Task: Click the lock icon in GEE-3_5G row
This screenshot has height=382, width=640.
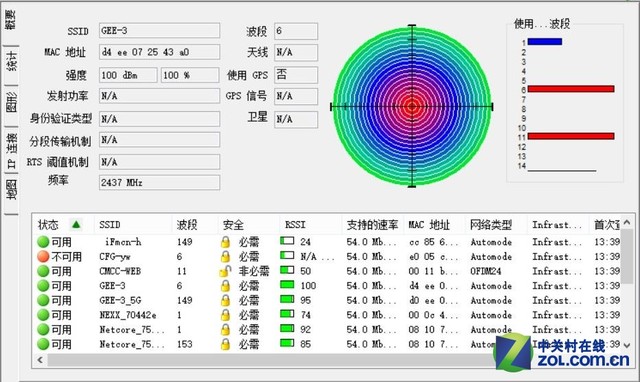Action: point(225,300)
